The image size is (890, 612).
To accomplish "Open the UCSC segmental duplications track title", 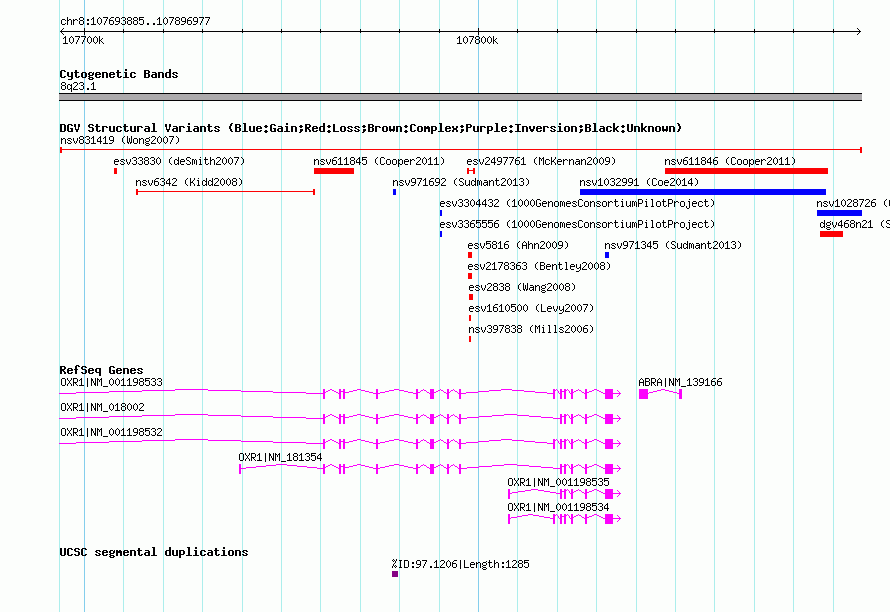I will coord(154,552).
